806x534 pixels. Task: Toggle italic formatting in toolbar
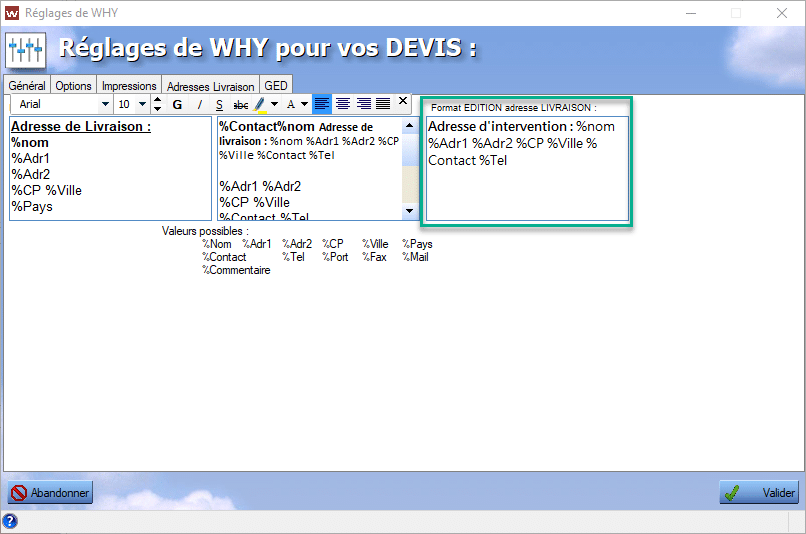click(x=199, y=104)
